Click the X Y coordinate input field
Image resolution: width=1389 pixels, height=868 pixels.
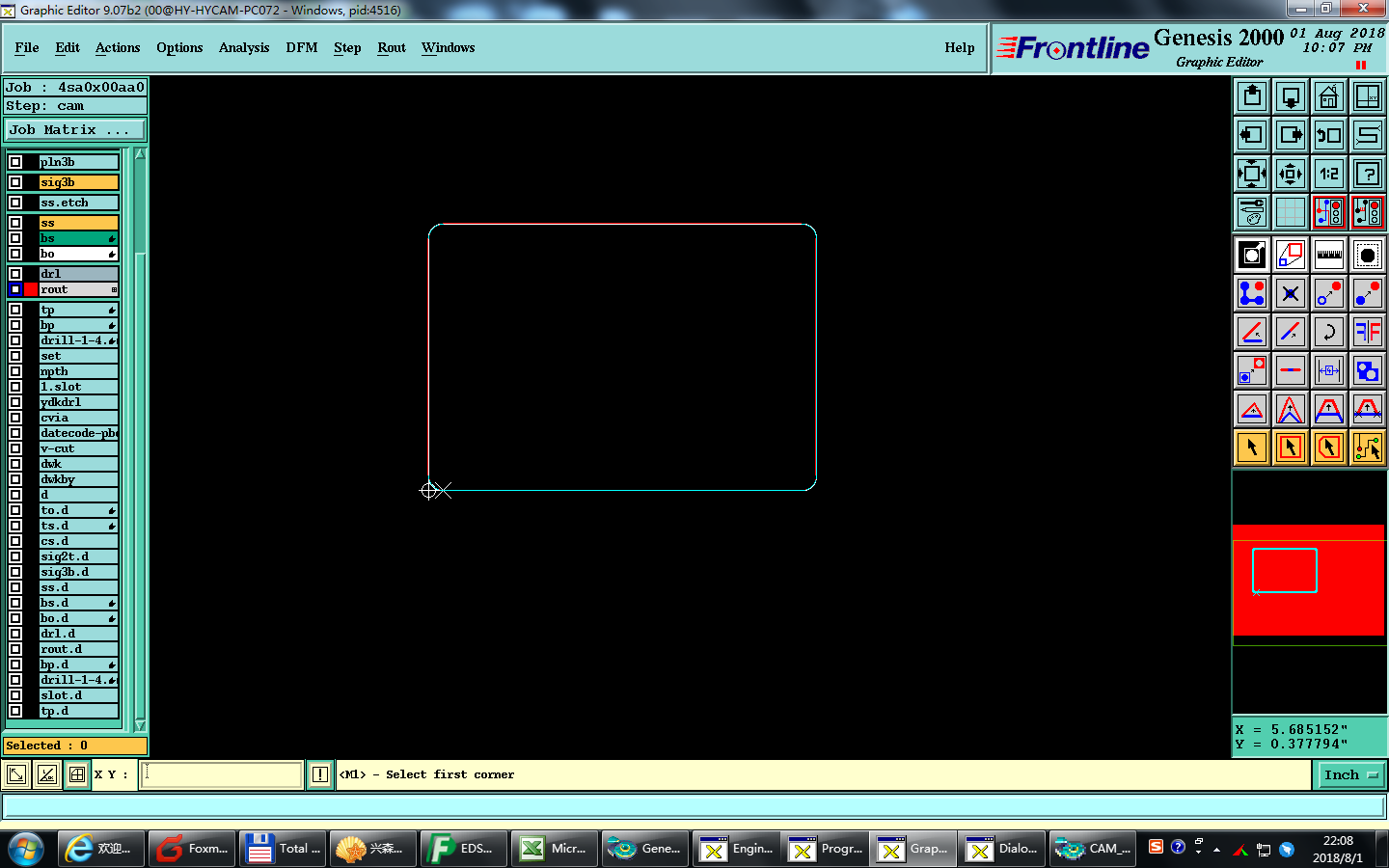[x=222, y=774]
